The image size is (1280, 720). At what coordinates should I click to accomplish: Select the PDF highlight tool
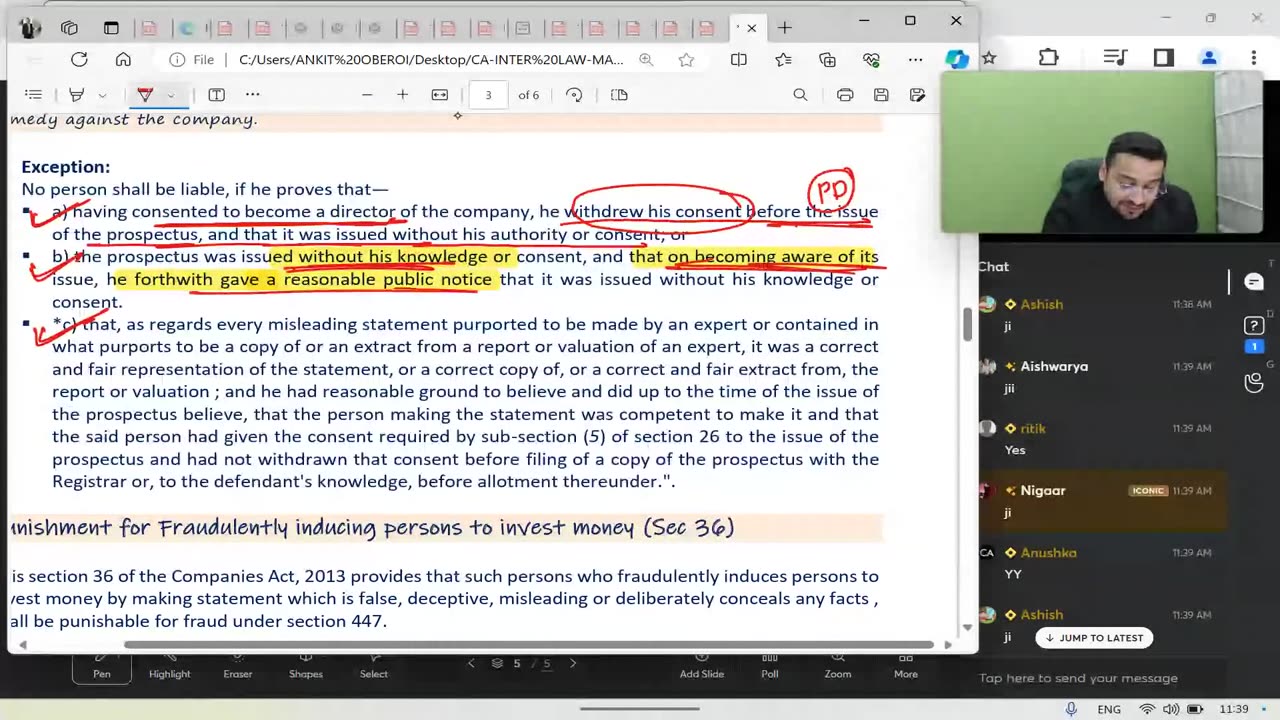click(76, 95)
